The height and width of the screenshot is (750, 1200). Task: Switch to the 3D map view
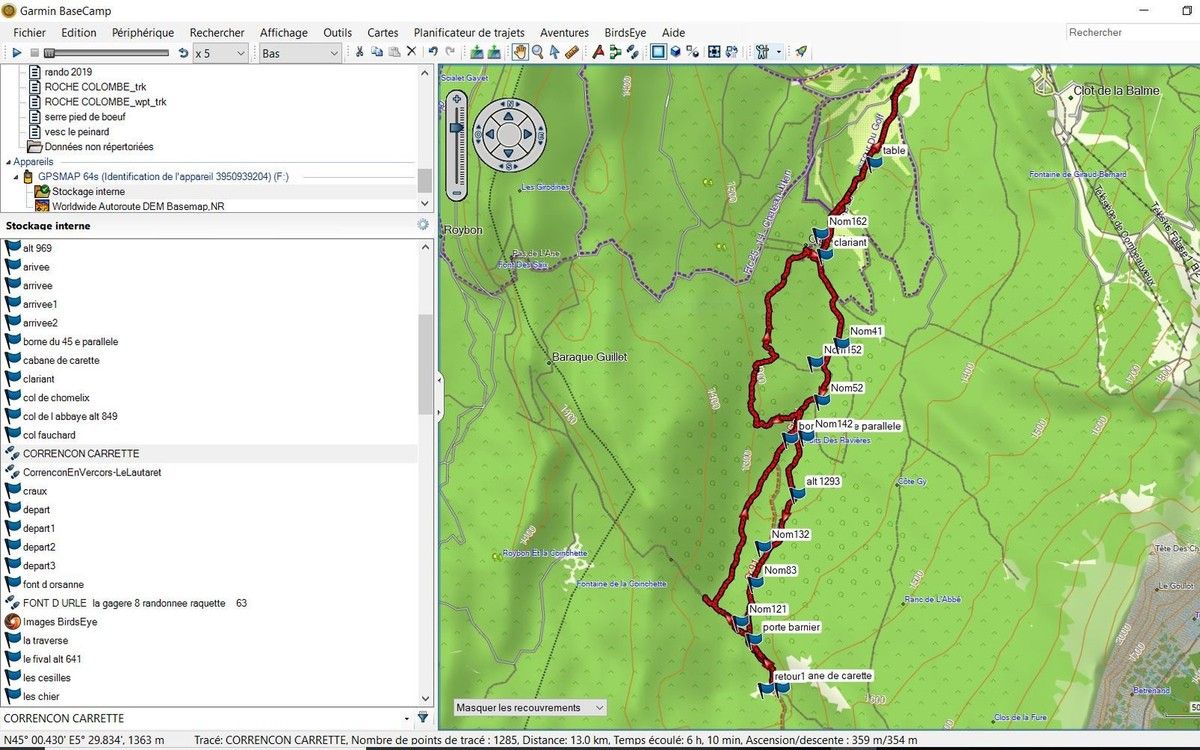point(675,53)
